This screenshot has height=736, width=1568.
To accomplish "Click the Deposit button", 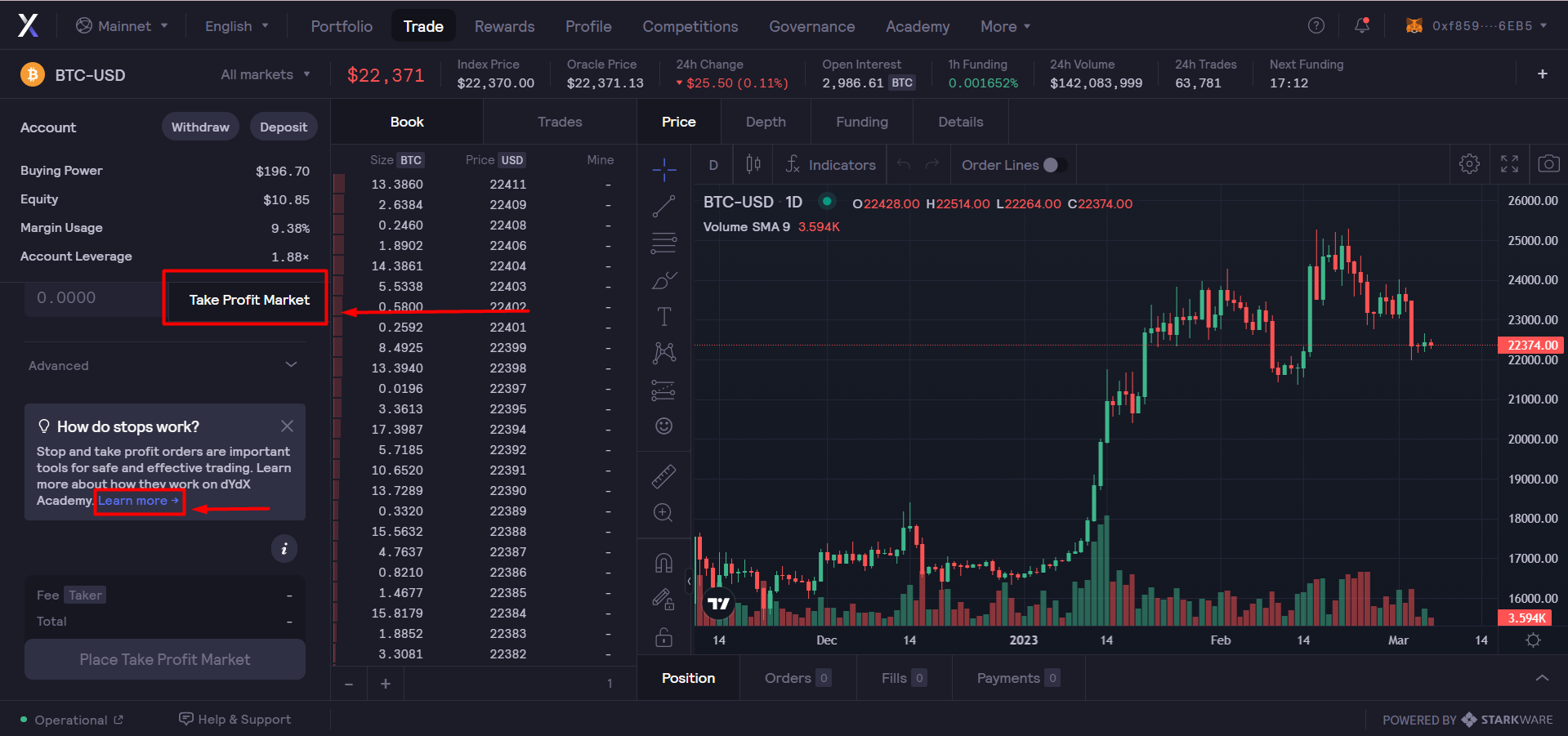I will [284, 127].
